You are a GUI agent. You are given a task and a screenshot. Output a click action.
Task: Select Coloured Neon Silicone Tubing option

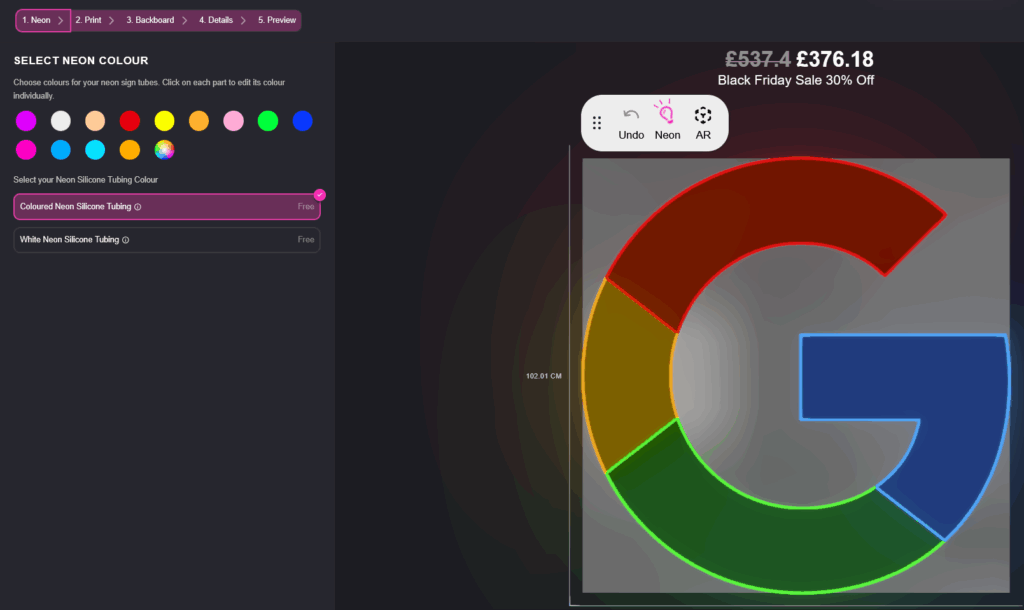(x=166, y=206)
